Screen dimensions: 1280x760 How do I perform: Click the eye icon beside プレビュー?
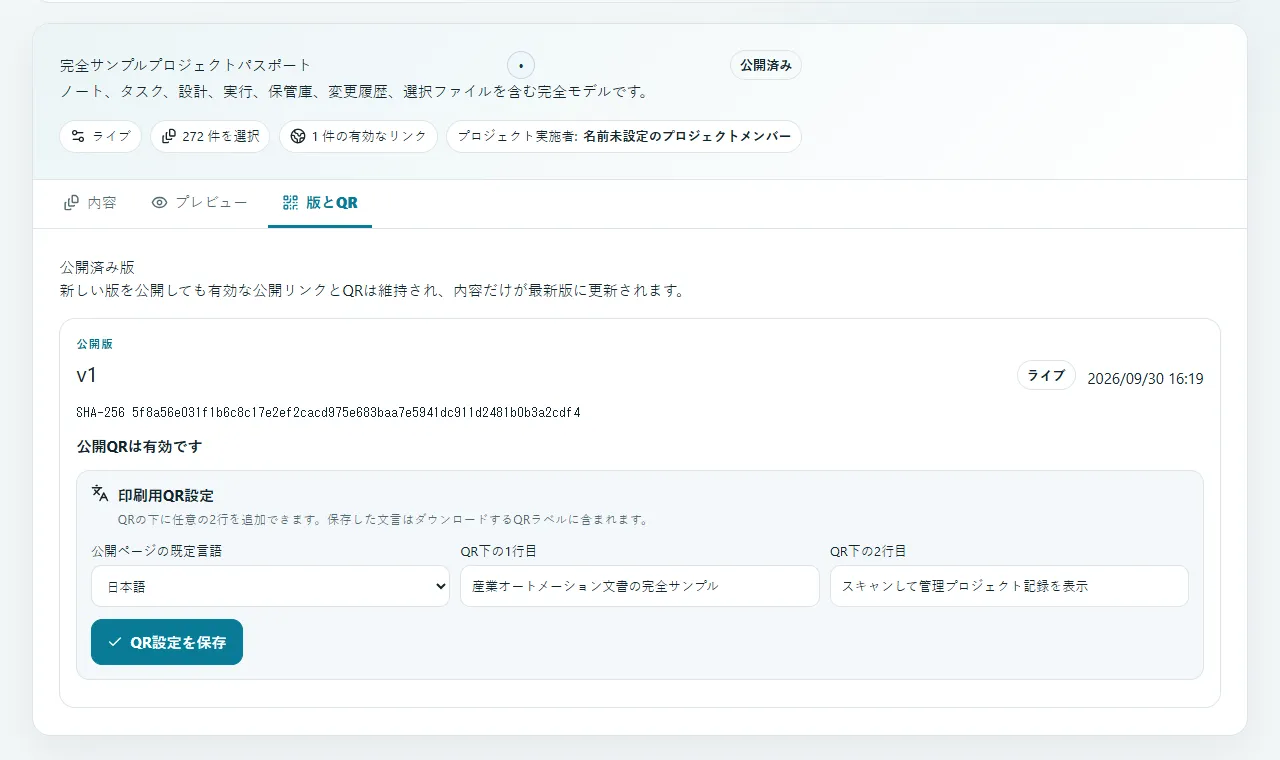[x=159, y=203]
